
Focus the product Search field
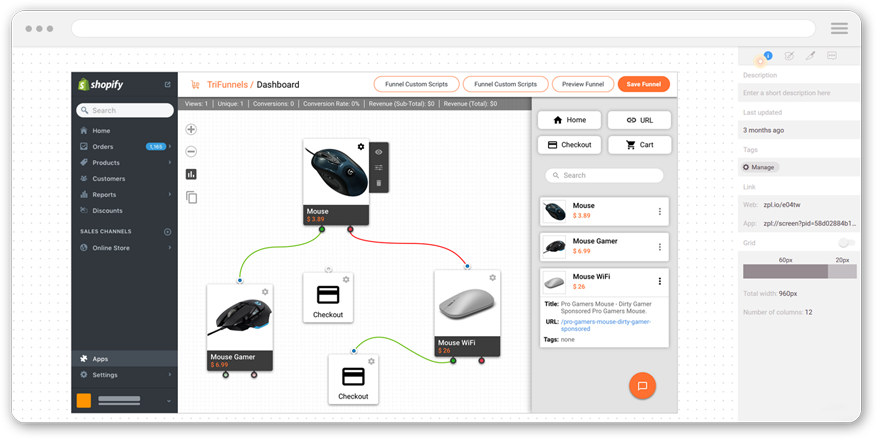click(x=604, y=176)
